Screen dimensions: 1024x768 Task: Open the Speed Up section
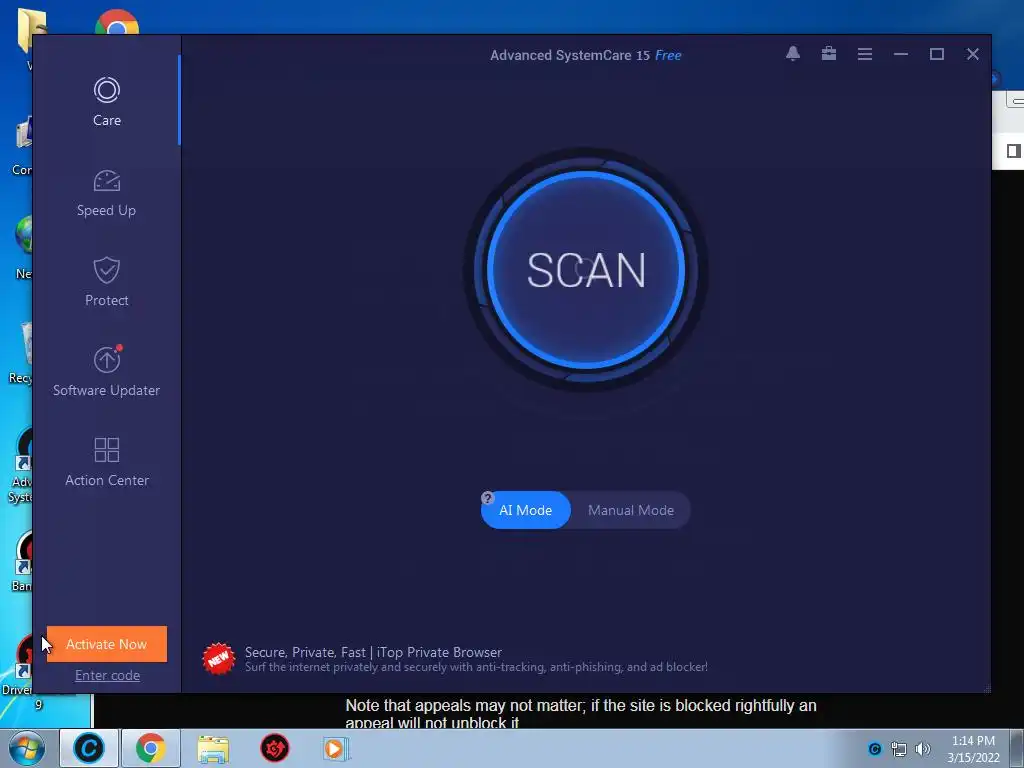pos(106,193)
